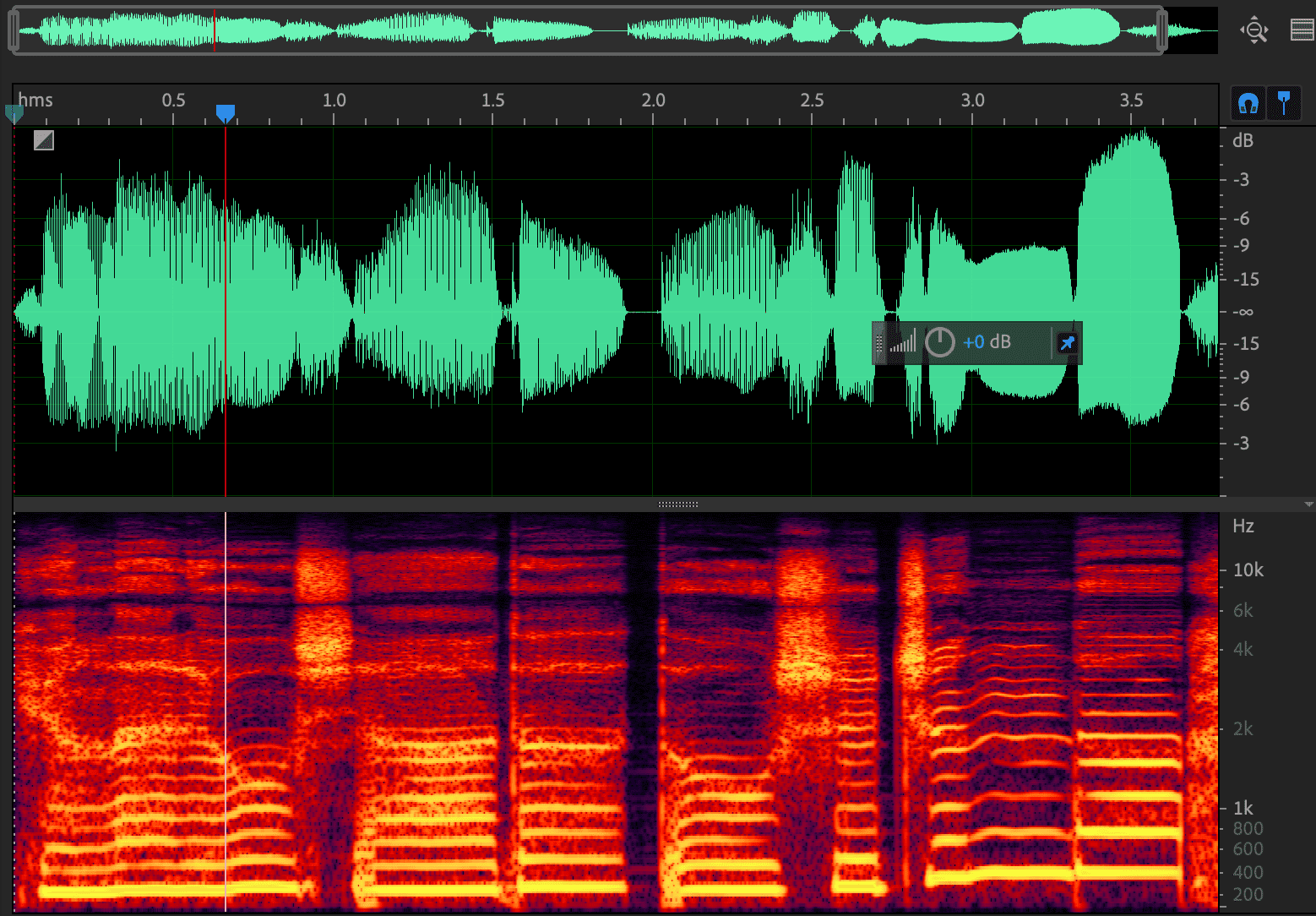
Task: Click the +0 dB gain value field
Action: (x=987, y=342)
